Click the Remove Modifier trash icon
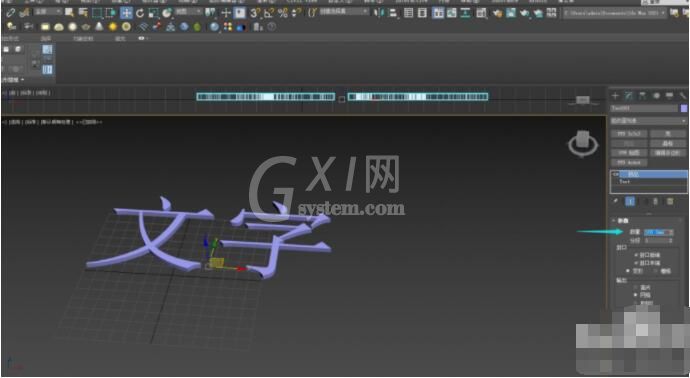Screen dimensions: 690x378 pos(655,201)
